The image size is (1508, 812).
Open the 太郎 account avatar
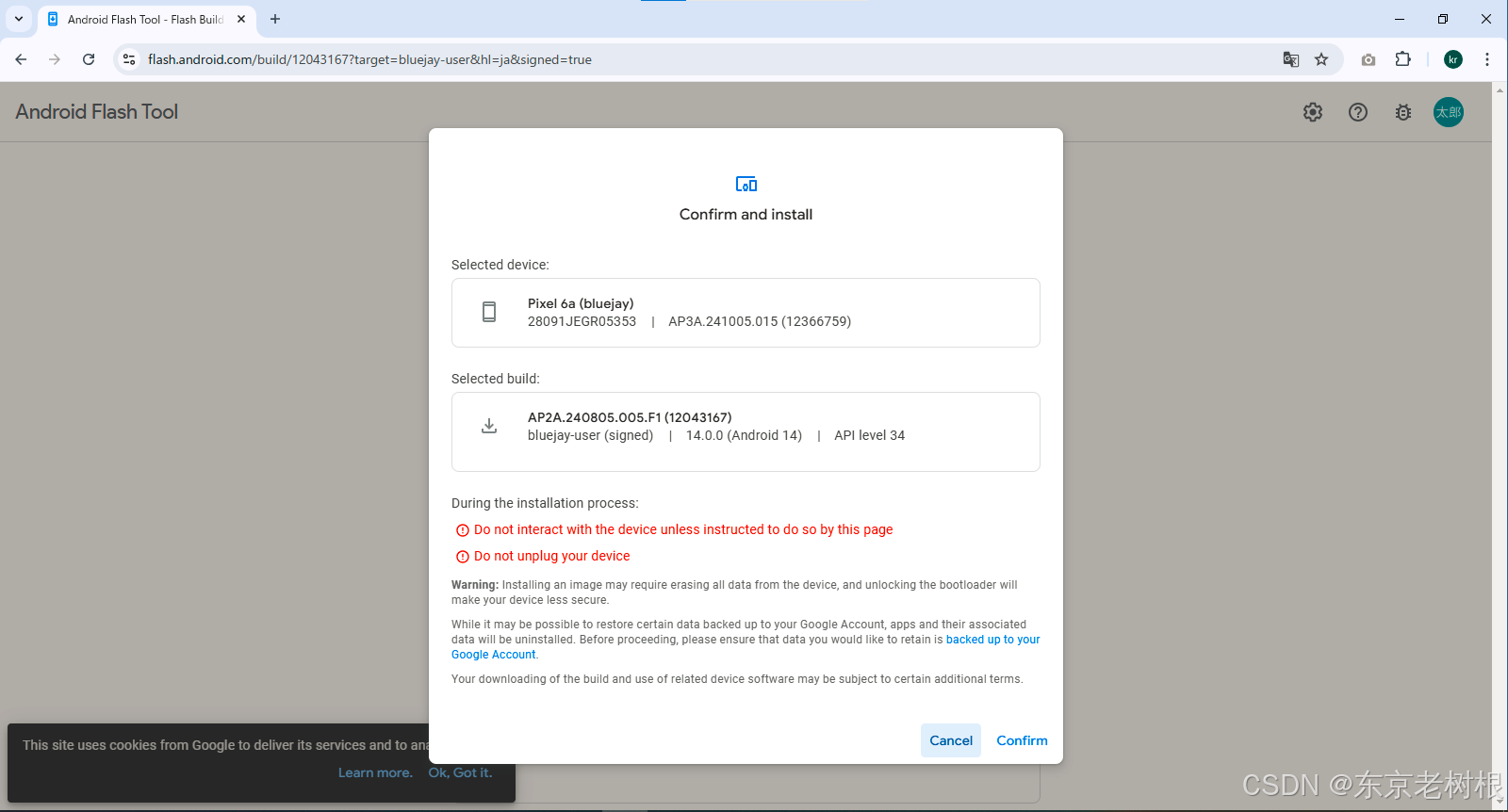click(x=1449, y=112)
